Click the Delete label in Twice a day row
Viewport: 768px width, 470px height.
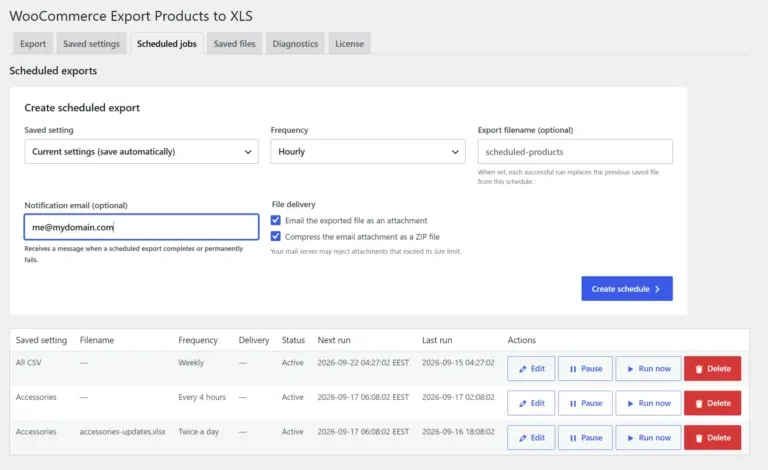[719, 438]
